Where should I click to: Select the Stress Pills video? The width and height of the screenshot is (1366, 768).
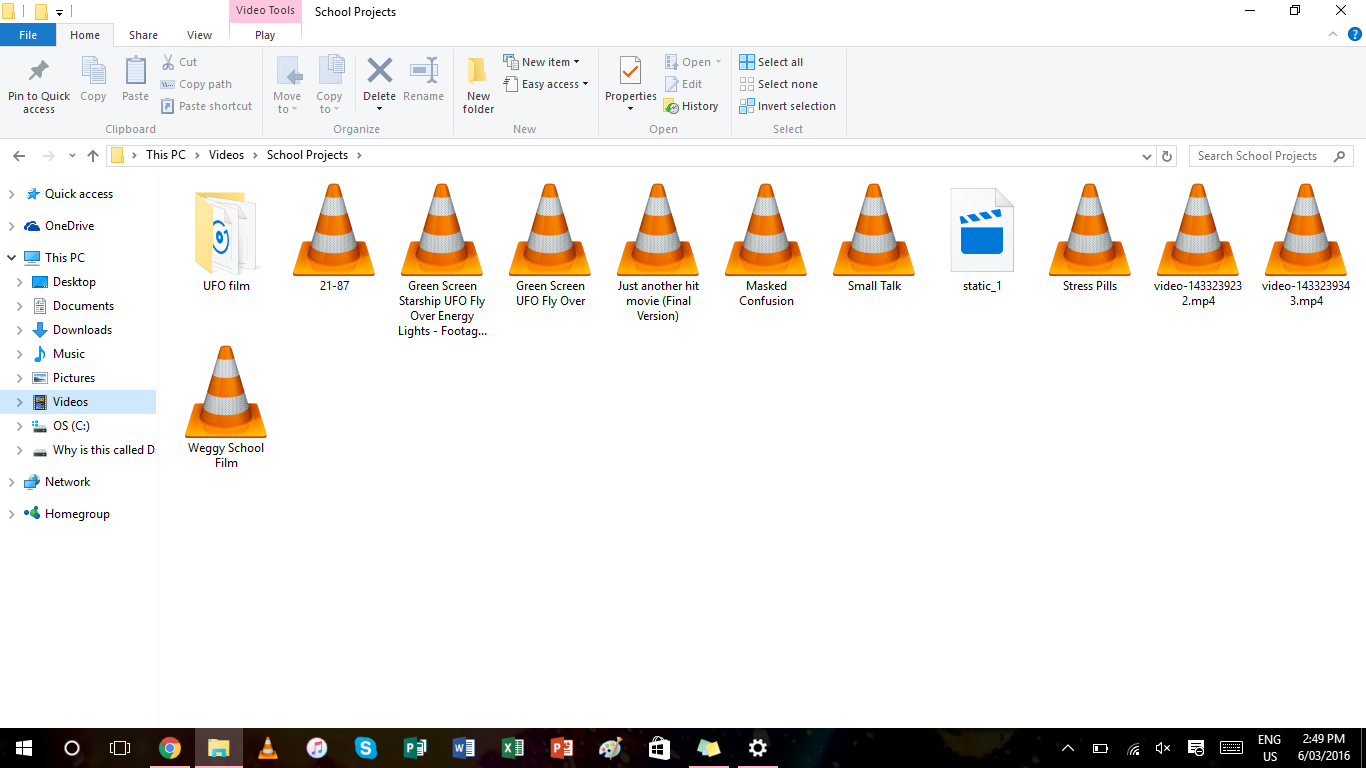(1090, 238)
